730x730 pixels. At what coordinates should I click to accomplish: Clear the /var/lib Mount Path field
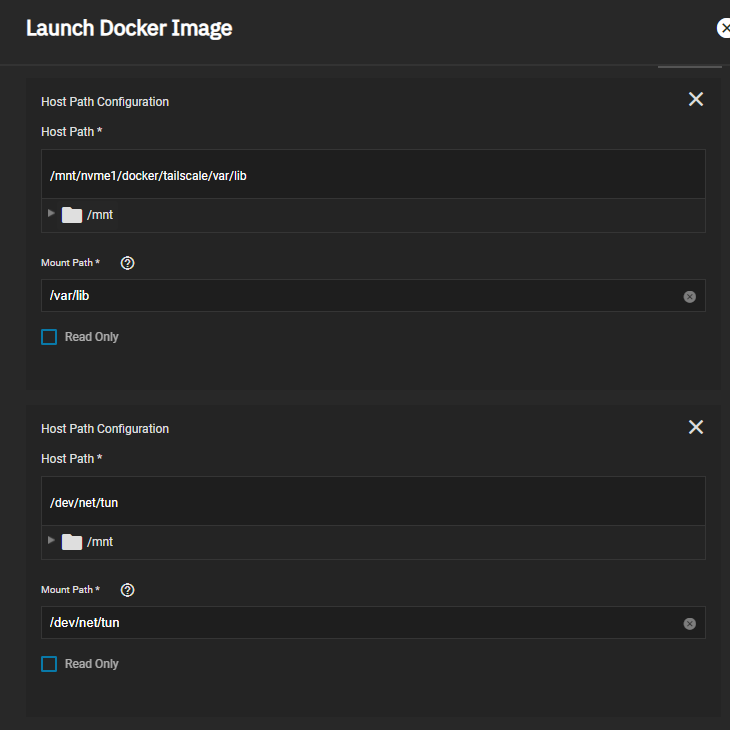point(689,297)
